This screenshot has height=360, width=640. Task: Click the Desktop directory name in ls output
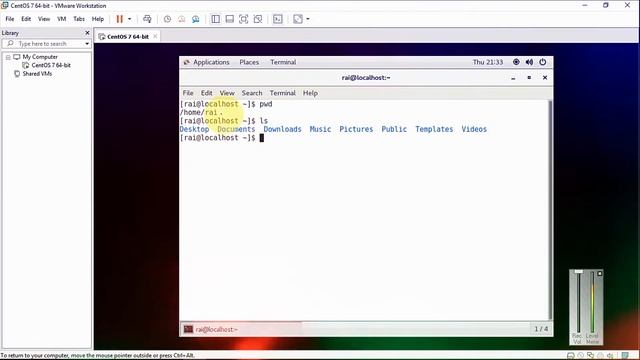tap(194, 129)
